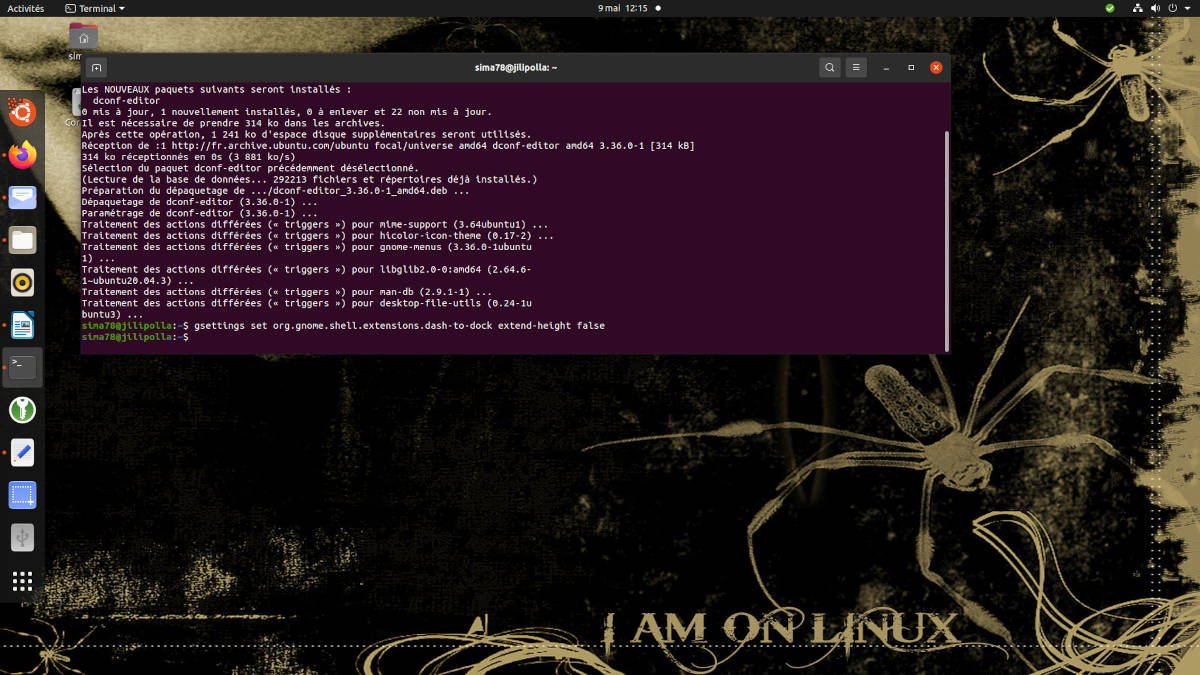1200x675 pixels.
Task: Click the green checkmark status indicator
Action: (x=1109, y=8)
